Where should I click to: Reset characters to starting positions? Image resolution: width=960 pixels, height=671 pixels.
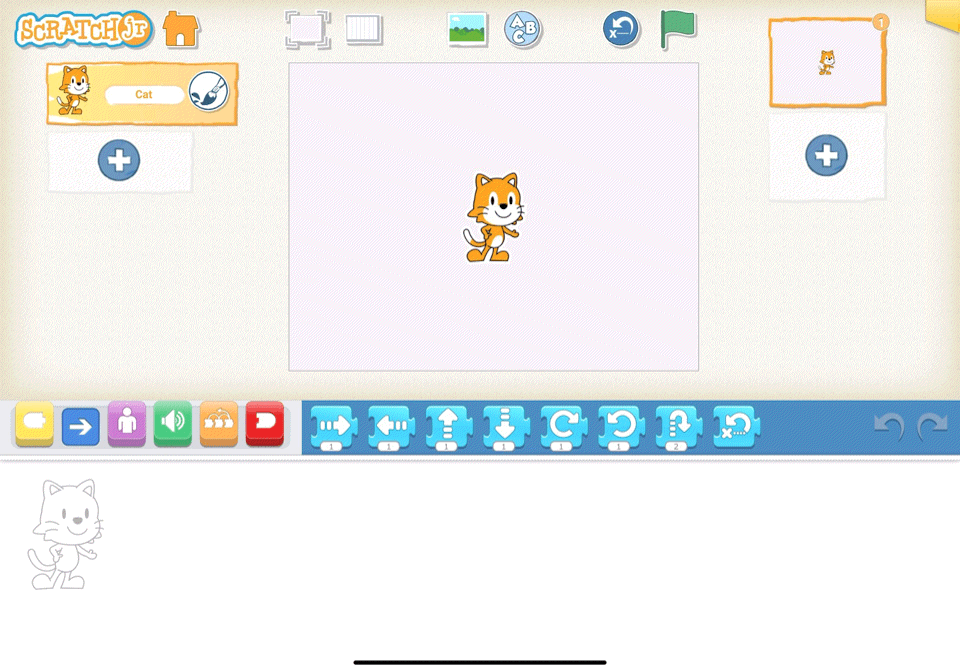coord(621,29)
